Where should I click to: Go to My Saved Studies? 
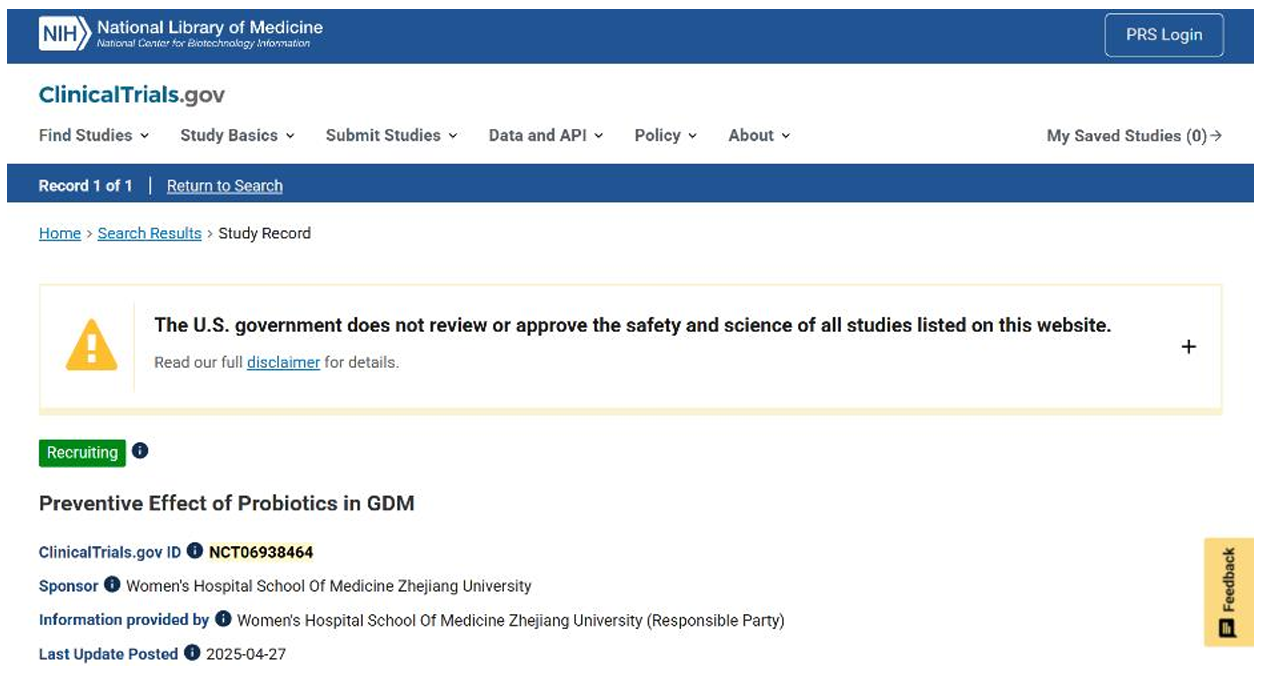pos(1134,136)
